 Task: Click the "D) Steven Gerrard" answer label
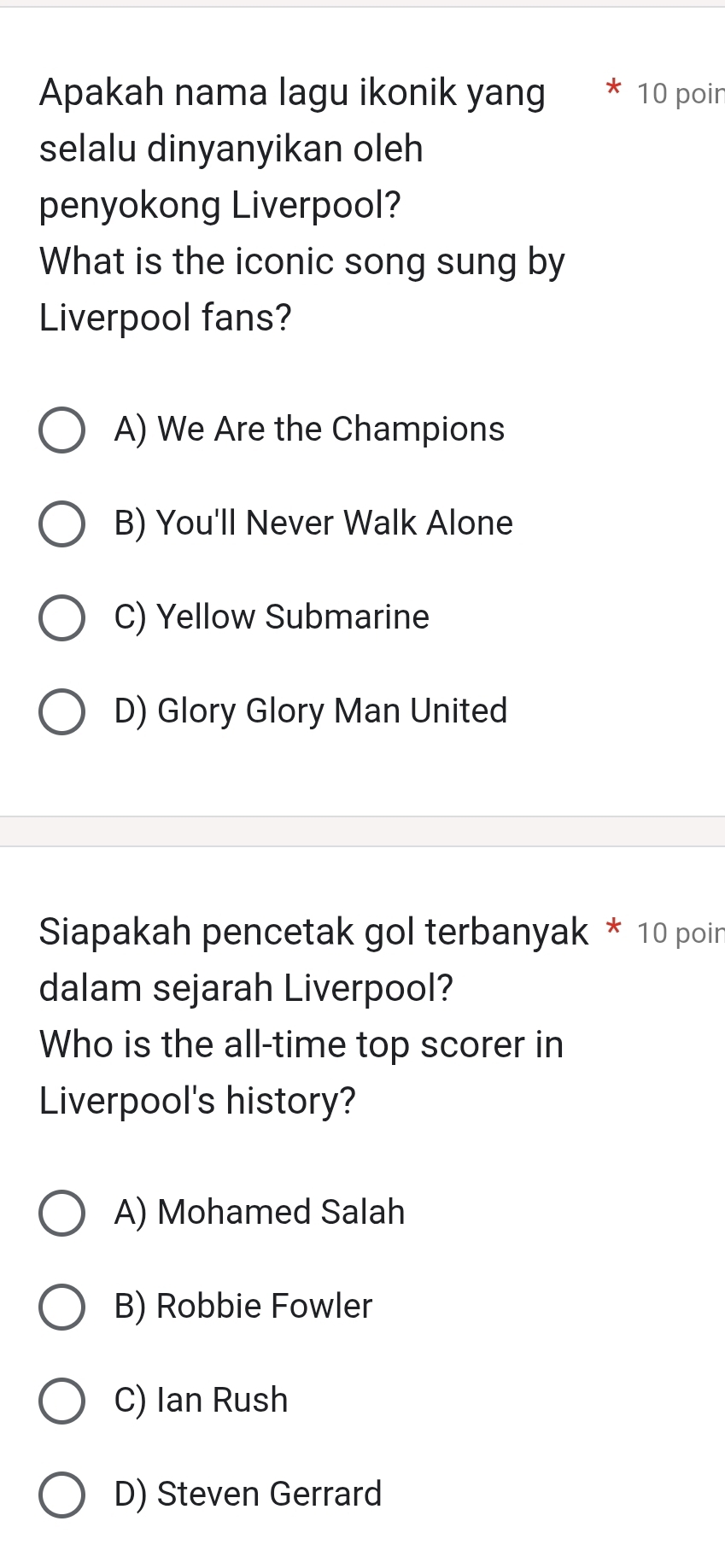pyautogui.click(x=248, y=1494)
